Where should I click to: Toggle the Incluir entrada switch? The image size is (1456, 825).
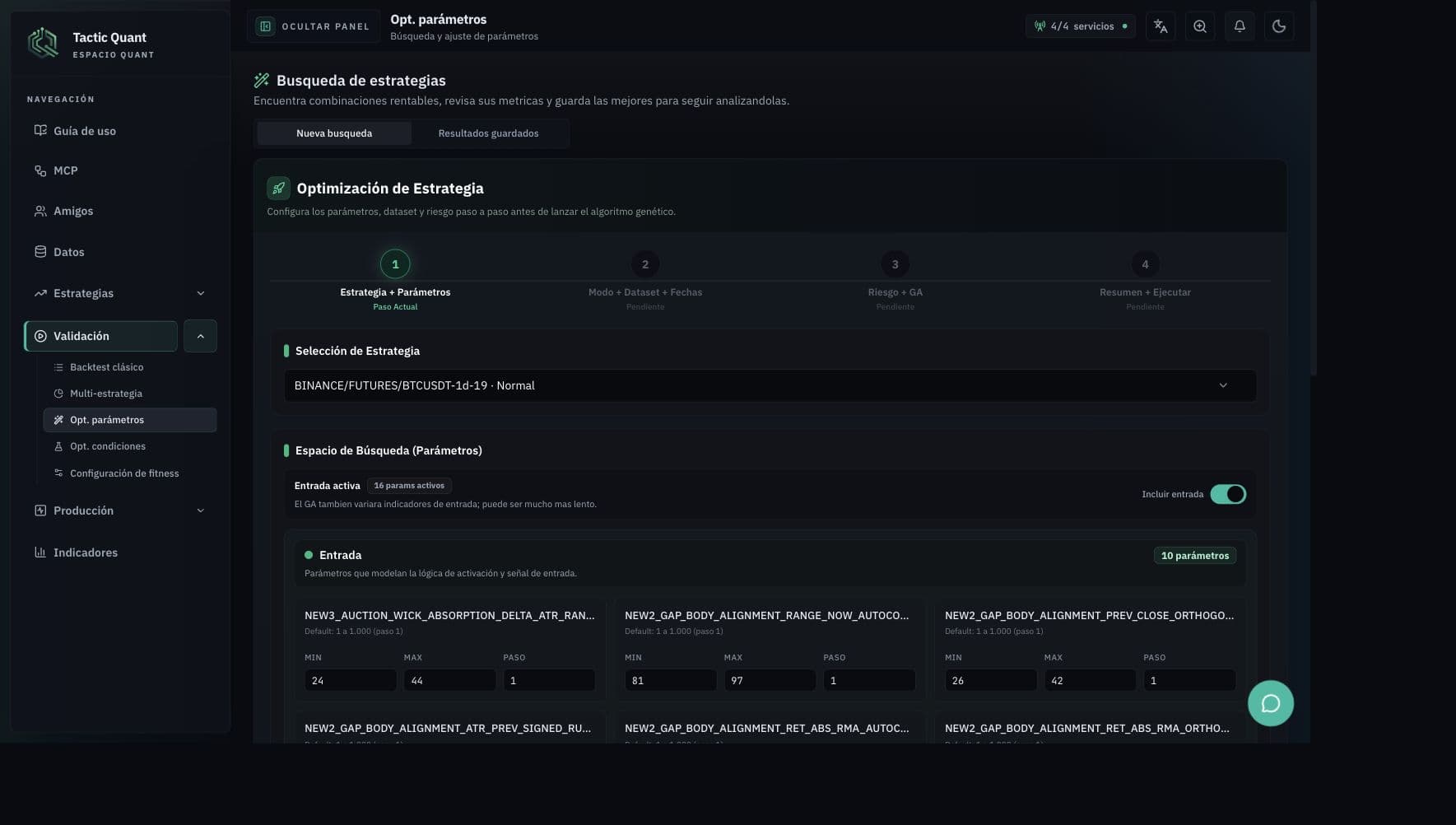1228,494
